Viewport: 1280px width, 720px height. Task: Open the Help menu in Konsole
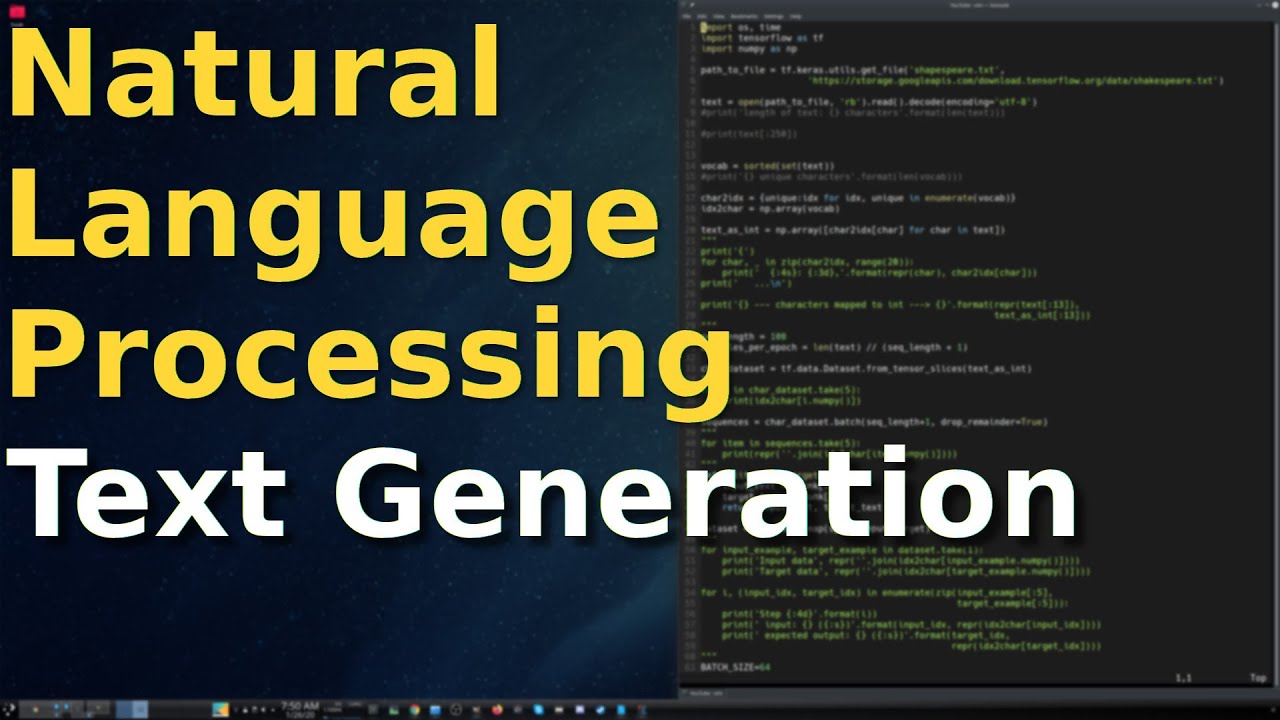[x=796, y=17]
